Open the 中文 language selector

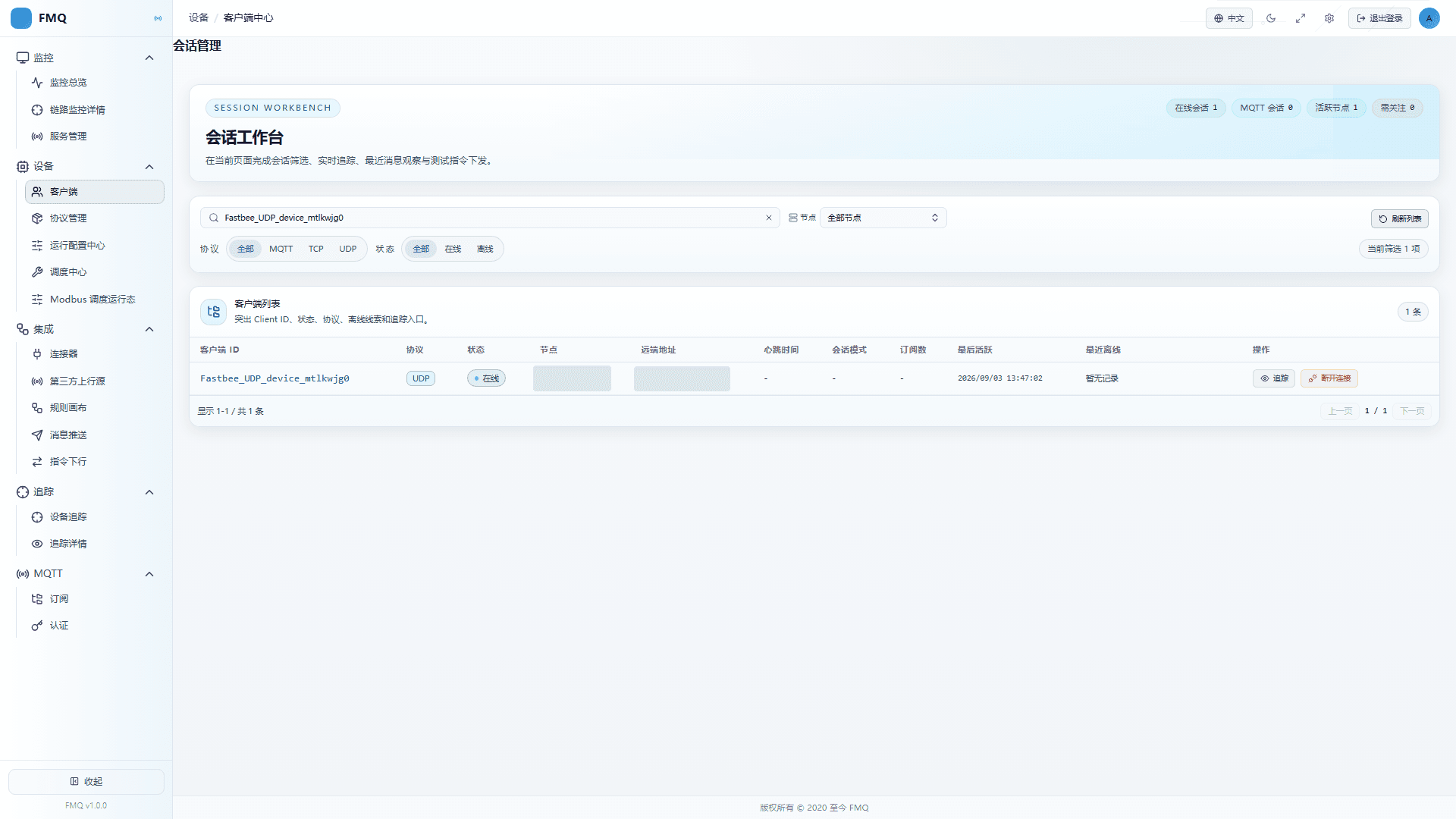(x=1228, y=18)
